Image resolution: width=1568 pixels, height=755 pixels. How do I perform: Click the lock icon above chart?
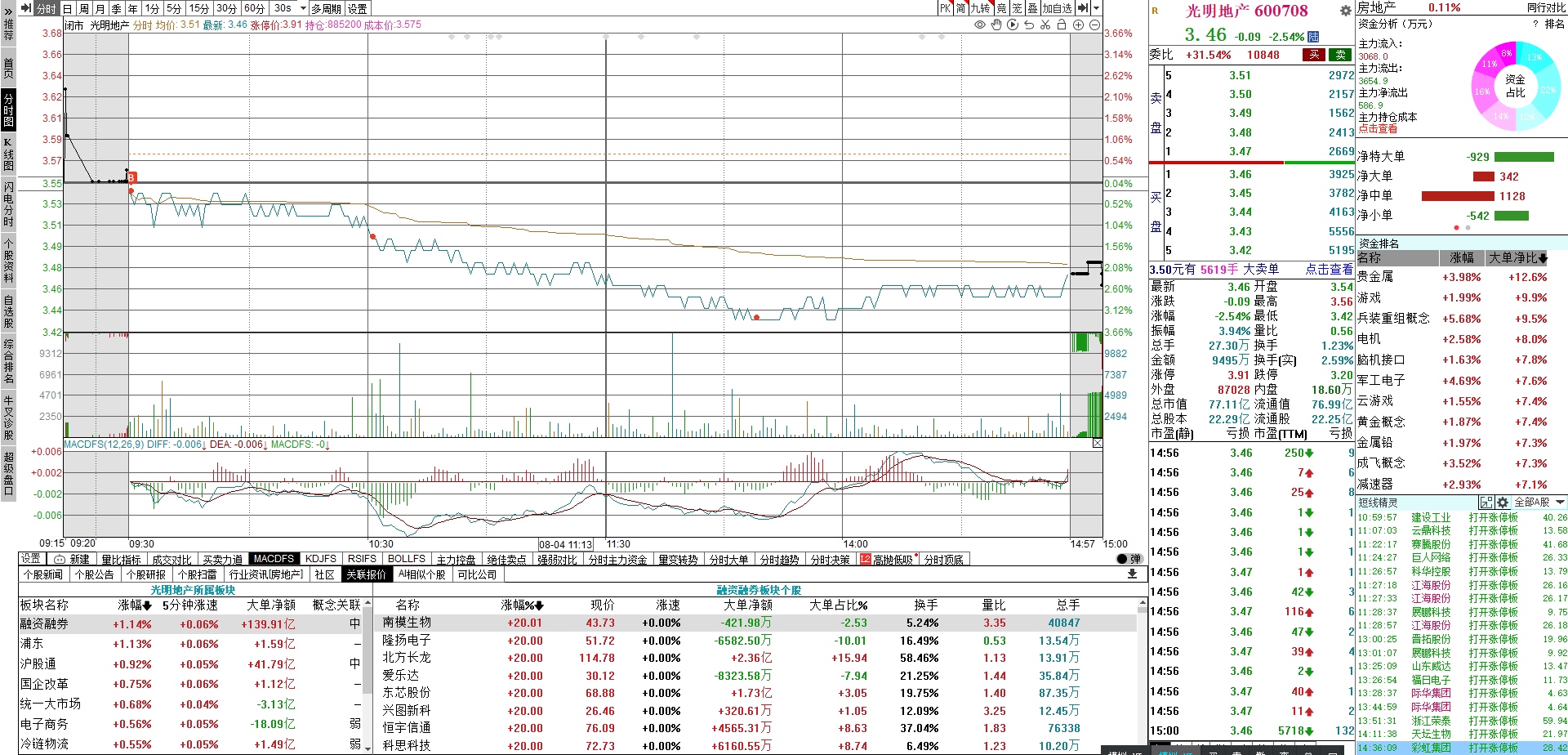[1062, 25]
